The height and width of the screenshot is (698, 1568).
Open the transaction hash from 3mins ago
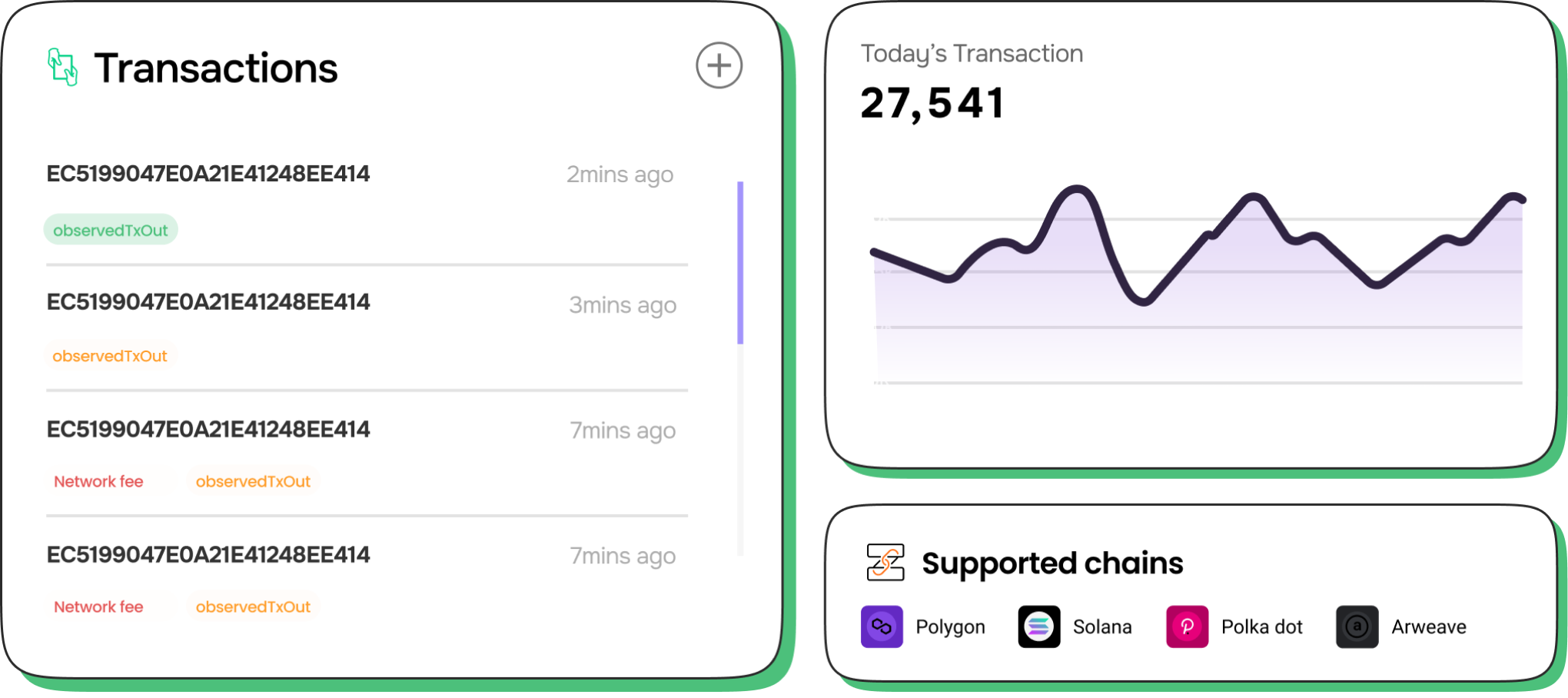[208, 302]
